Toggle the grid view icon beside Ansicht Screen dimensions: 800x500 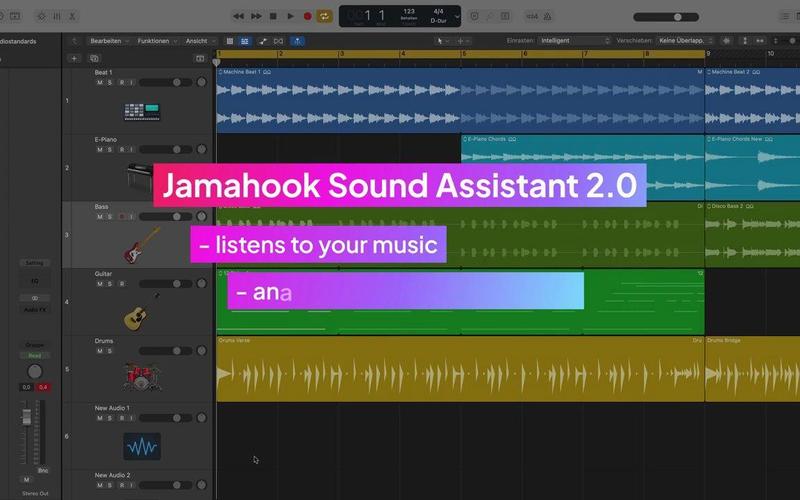pyautogui.click(x=230, y=41)
